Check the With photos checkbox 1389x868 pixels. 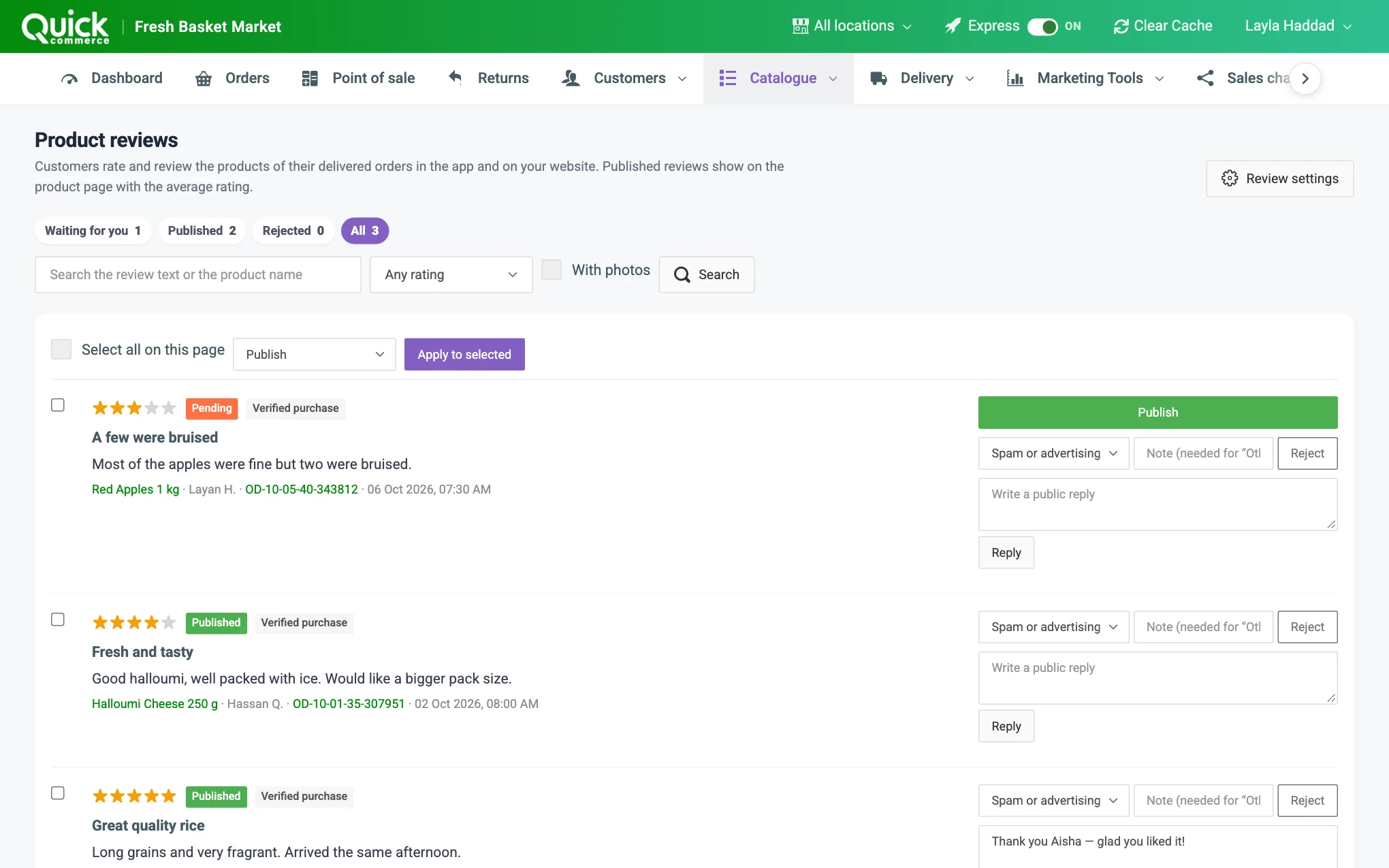[x=552, y=270]
